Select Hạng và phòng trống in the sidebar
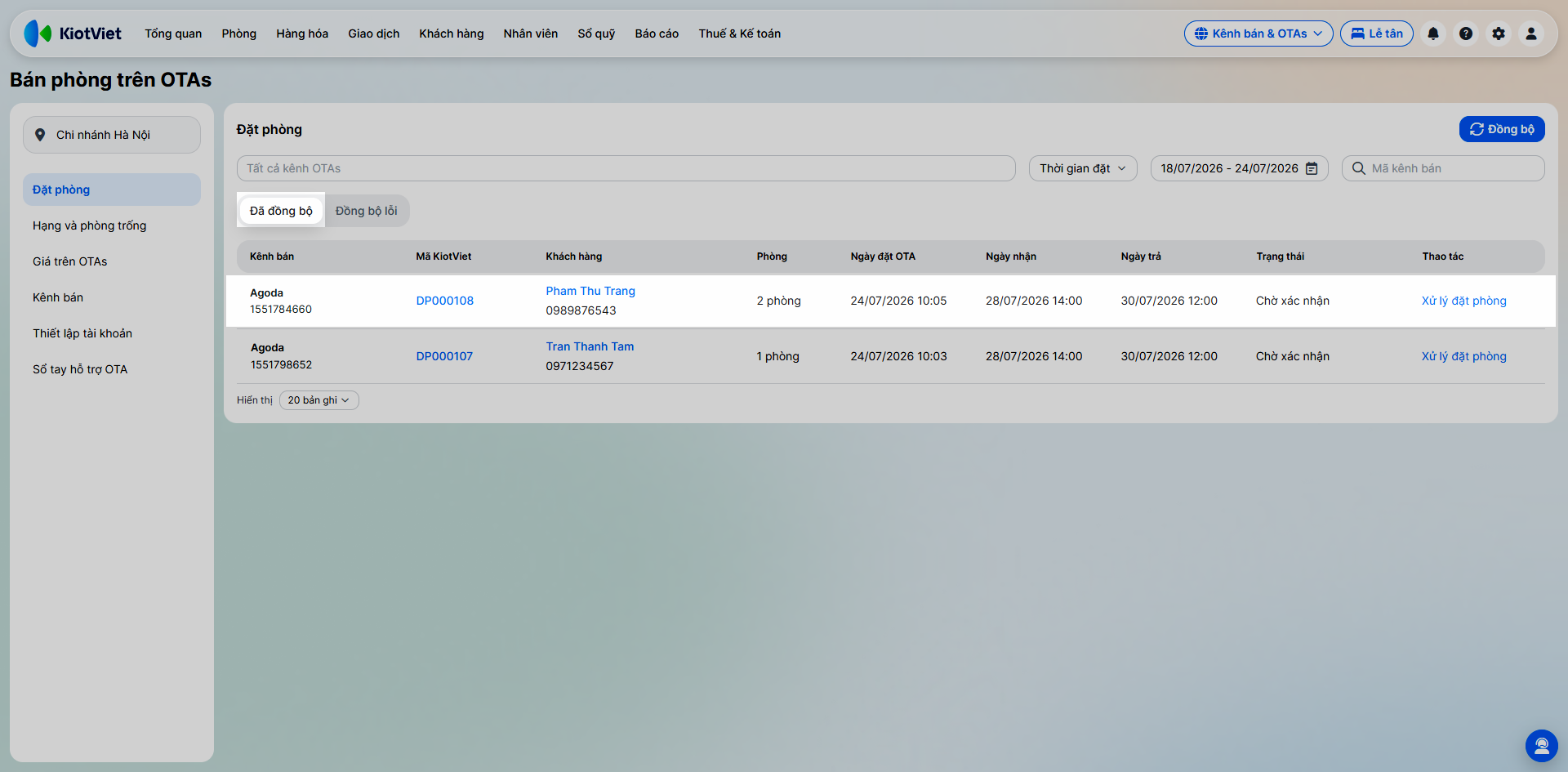The image size is (1568, 772). [x=112, y=225]
